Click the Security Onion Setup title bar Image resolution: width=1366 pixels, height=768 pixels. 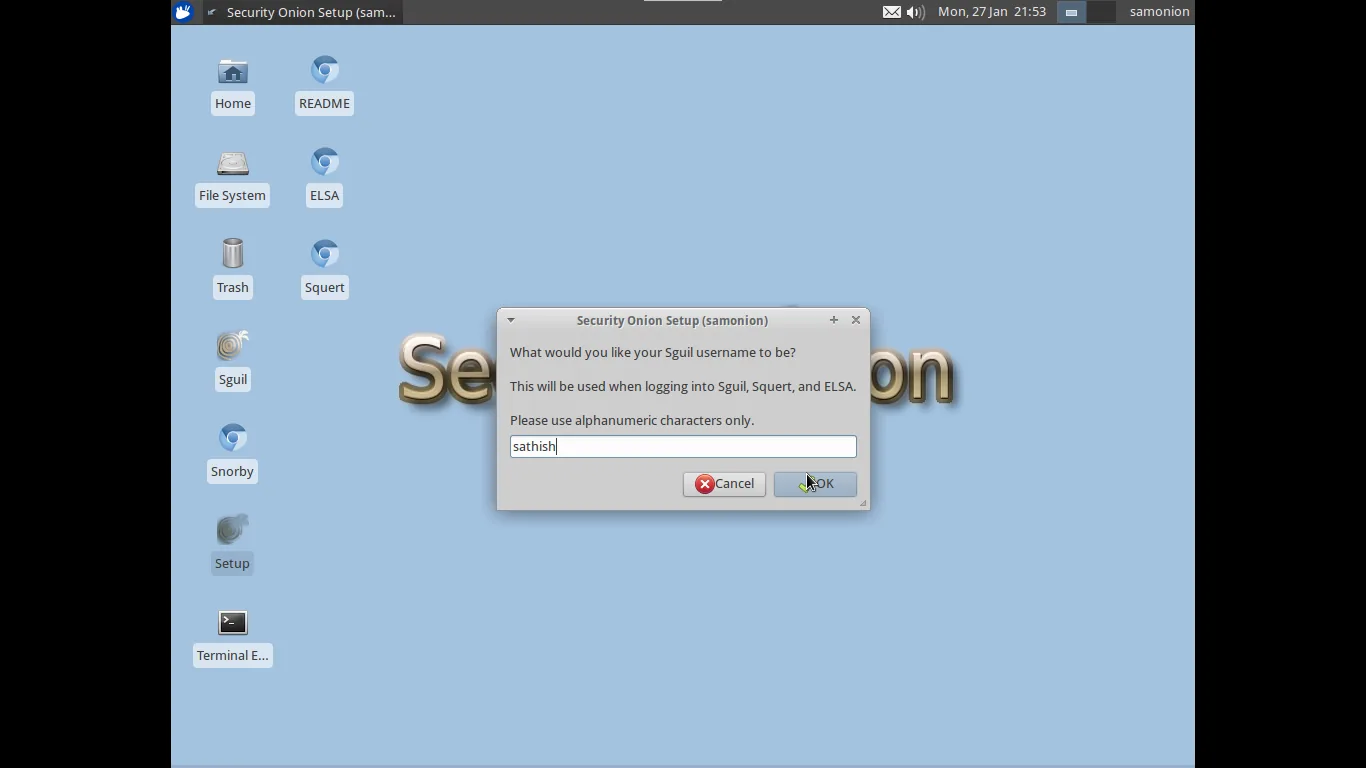pos(672,320)
